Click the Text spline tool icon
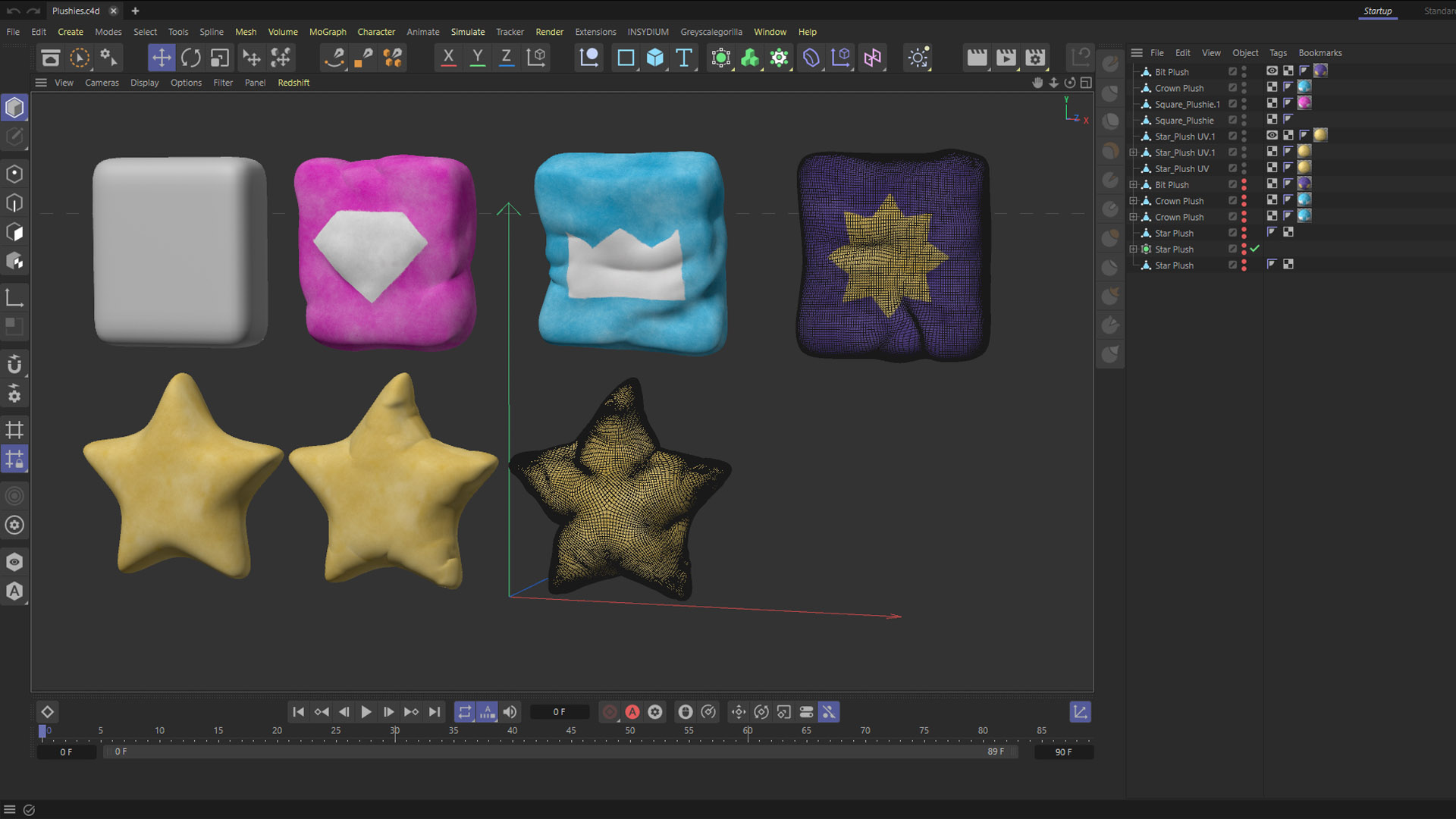 (683, 58)
